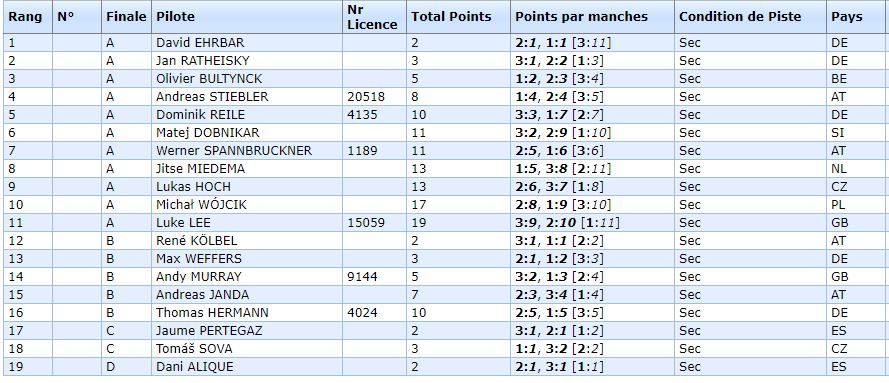The width and height of the screenshot is (889, 383).
Task: Select Jaume PERTEGAZ in Finale C
Action: pos(209,331)
